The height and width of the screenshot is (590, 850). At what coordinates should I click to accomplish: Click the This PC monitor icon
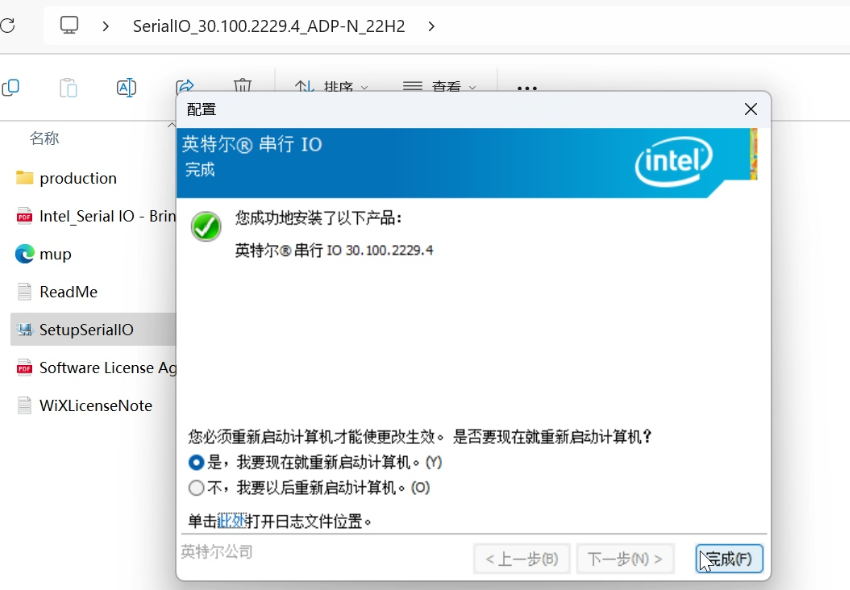(69, 26)
